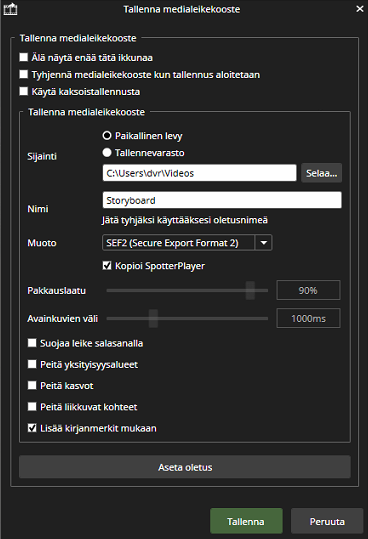368x539 pixels.
Task: Click the Pakkauslaatu slider handle
Action: tap(250, 290)
